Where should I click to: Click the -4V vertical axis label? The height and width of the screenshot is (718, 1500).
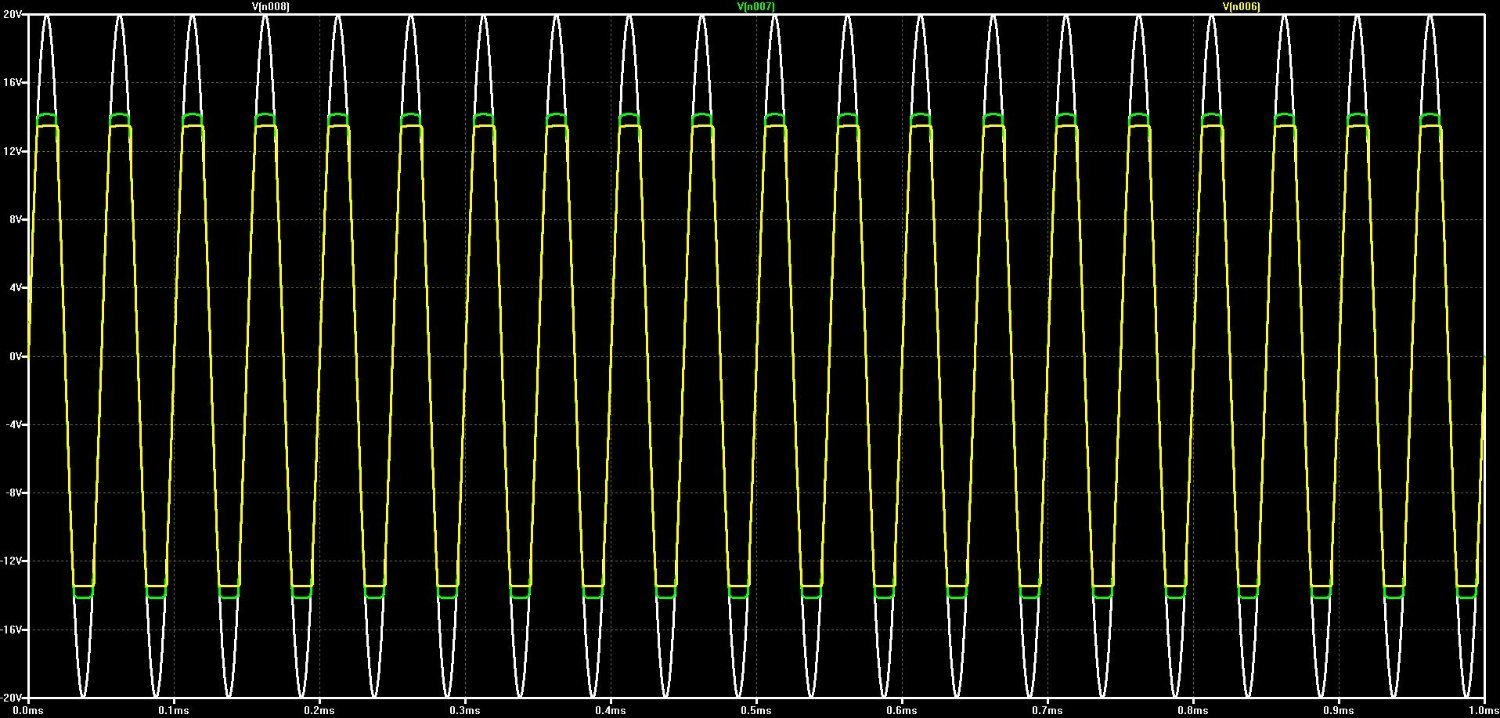(13, 424)
